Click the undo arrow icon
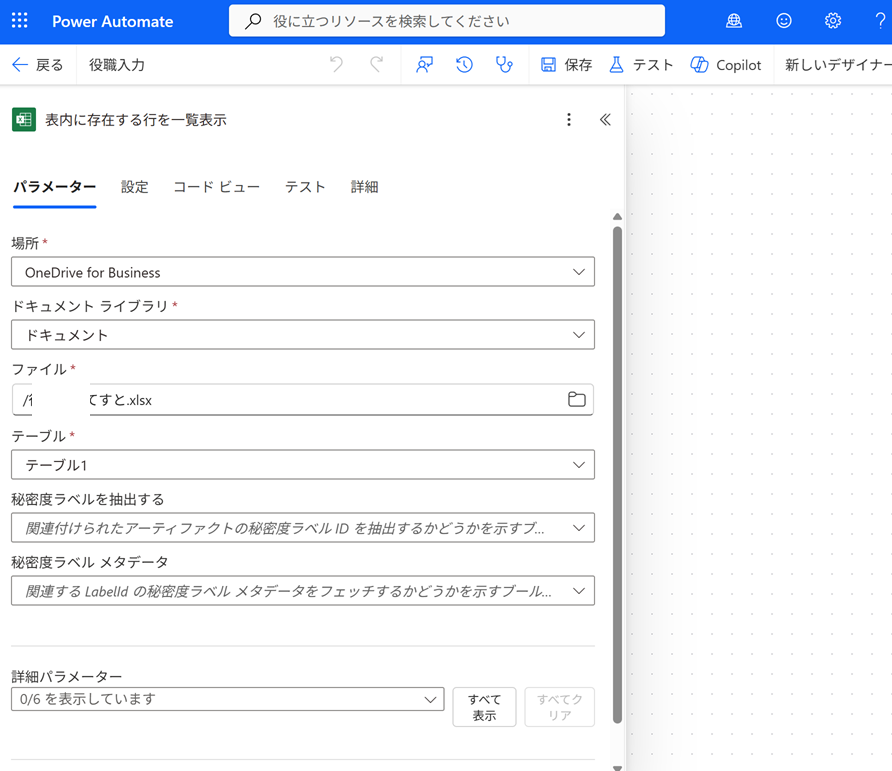 click(x=336, y=65)
